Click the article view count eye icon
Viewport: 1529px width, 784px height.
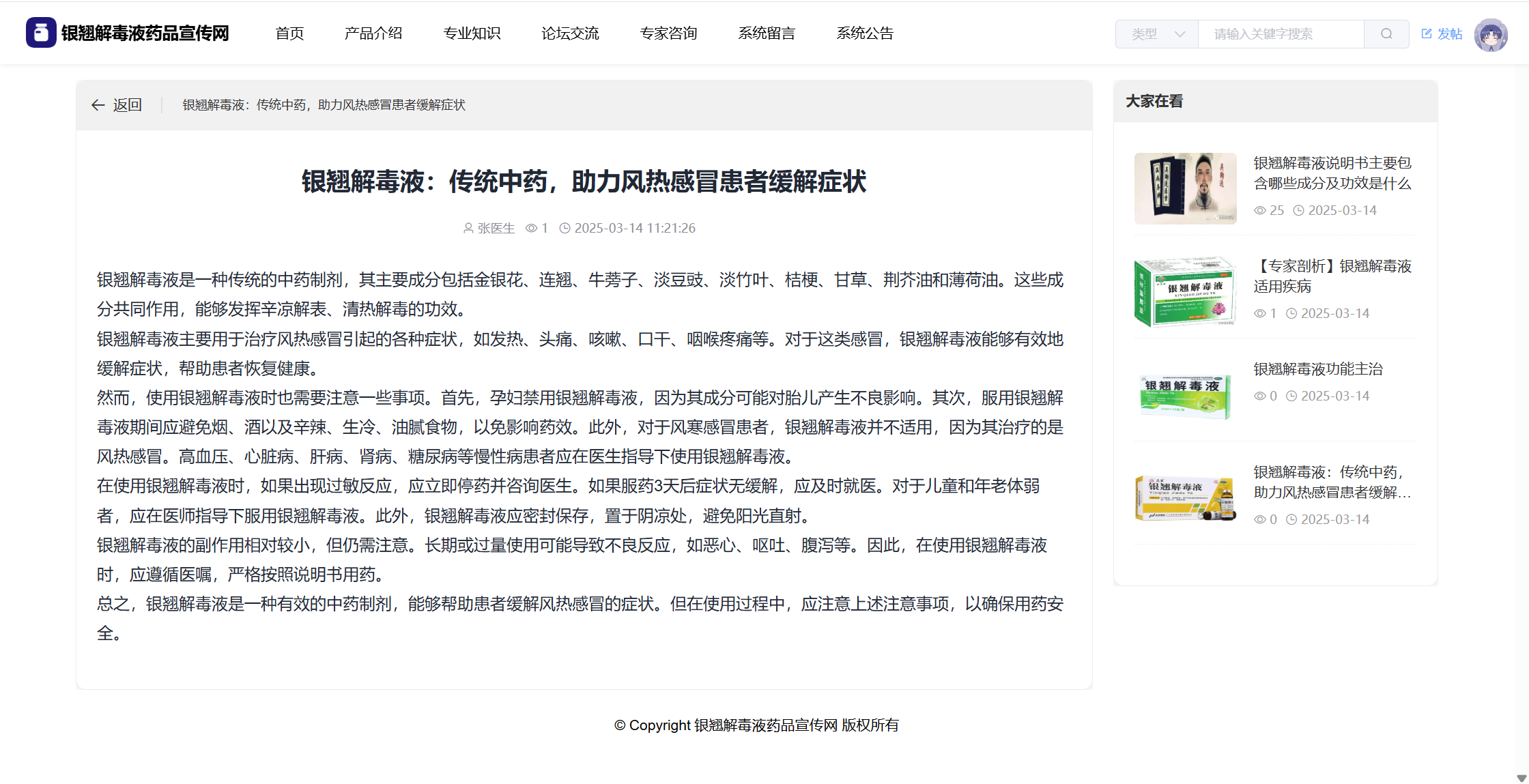pos(531,229)
